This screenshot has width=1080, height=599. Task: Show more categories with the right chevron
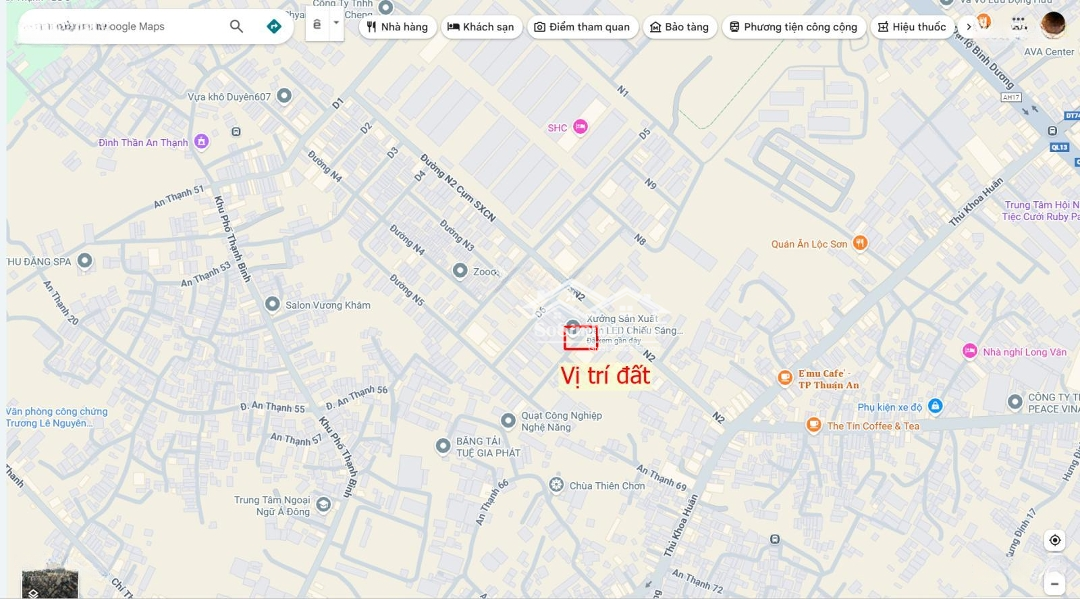(x=968, y=27)
